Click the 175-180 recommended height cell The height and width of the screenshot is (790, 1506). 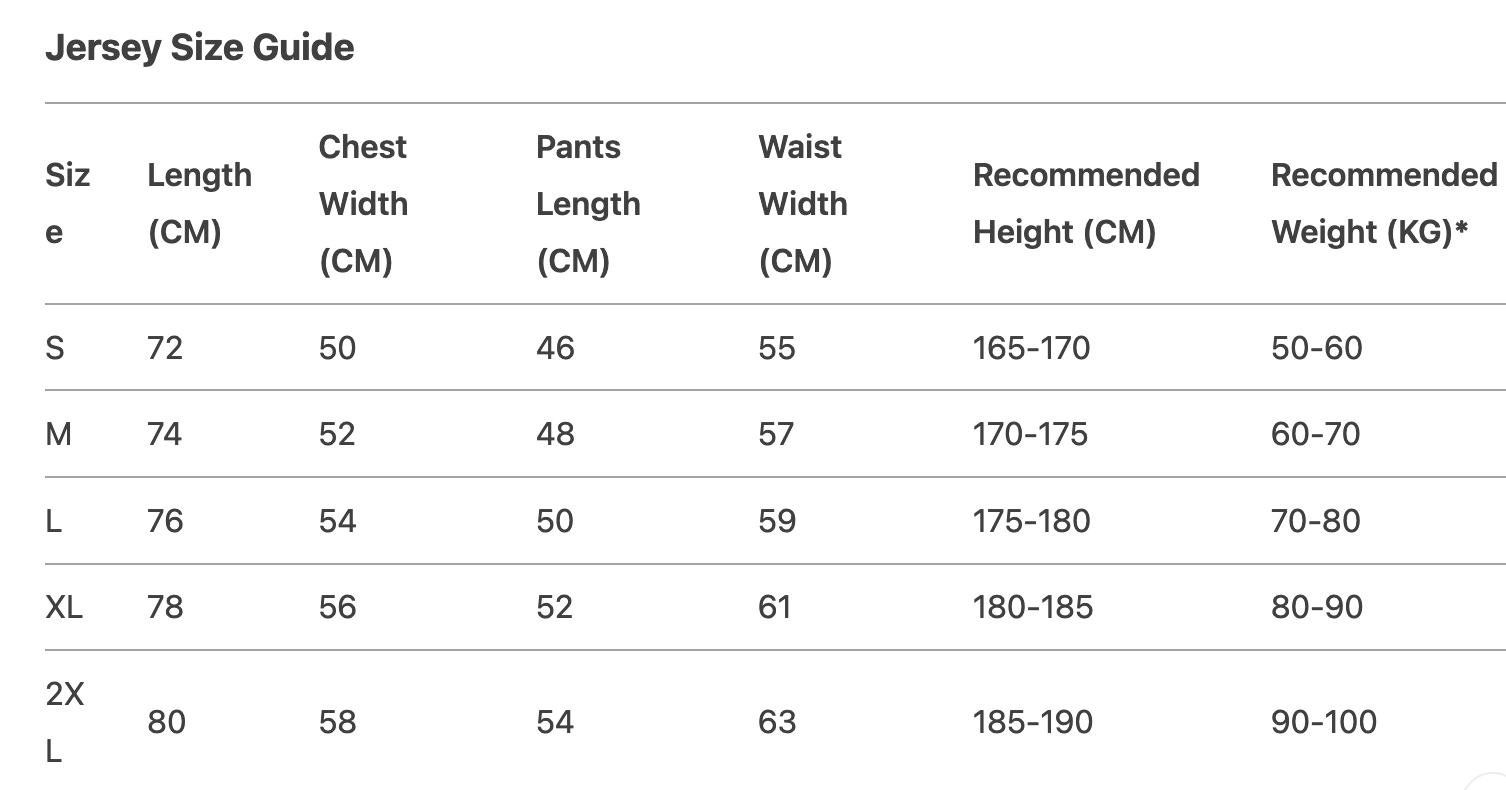click(1031, 521)
